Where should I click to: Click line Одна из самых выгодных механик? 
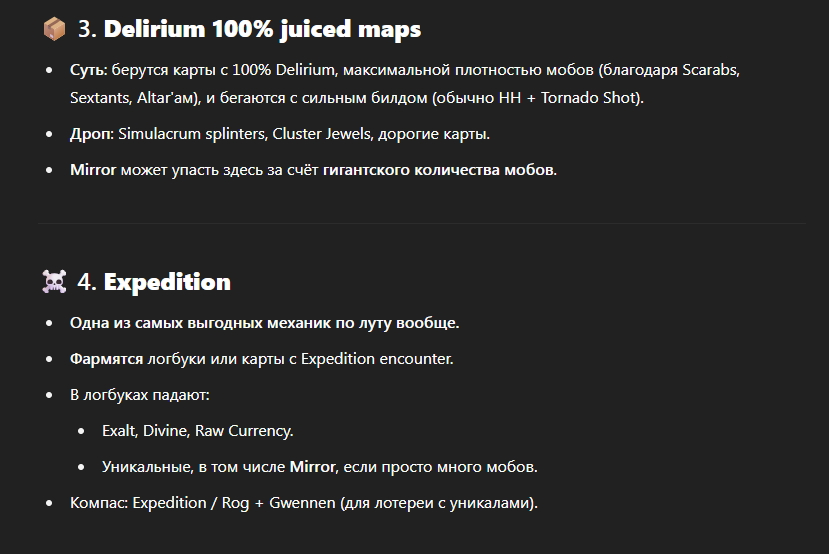pyautogui.click(x=264, y=323)
